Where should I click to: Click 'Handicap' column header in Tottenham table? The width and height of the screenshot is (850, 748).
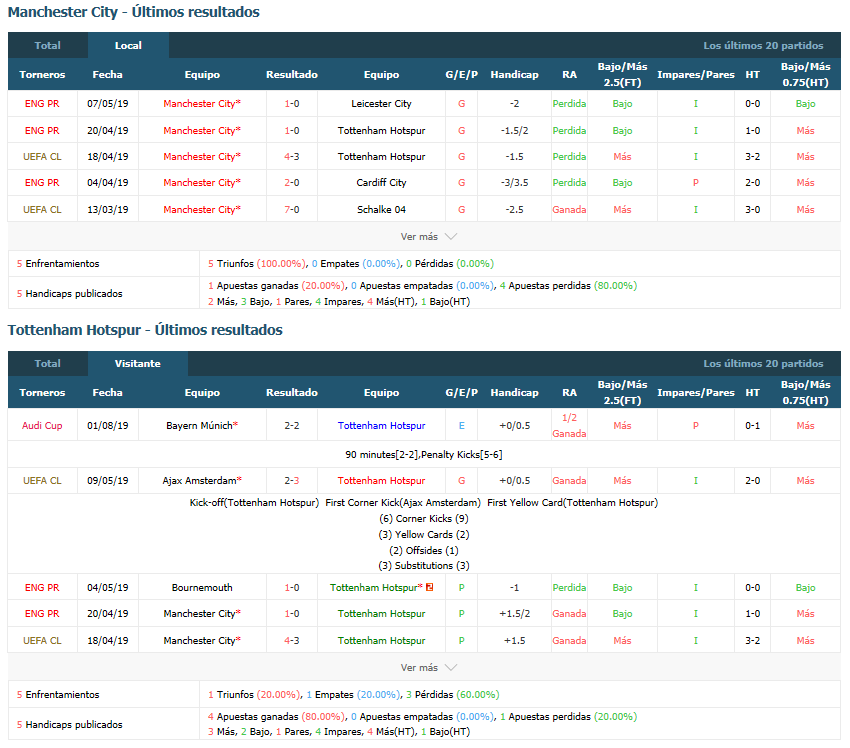point(514,393)
